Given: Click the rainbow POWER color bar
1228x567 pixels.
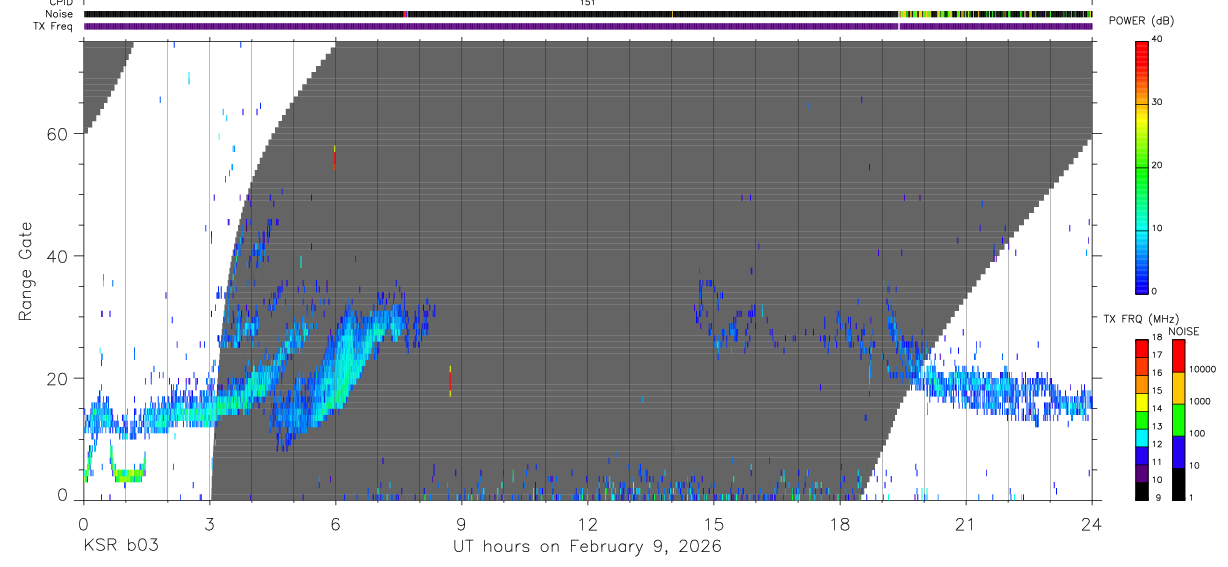Looking at the screenshot, I should point(1142,166).
